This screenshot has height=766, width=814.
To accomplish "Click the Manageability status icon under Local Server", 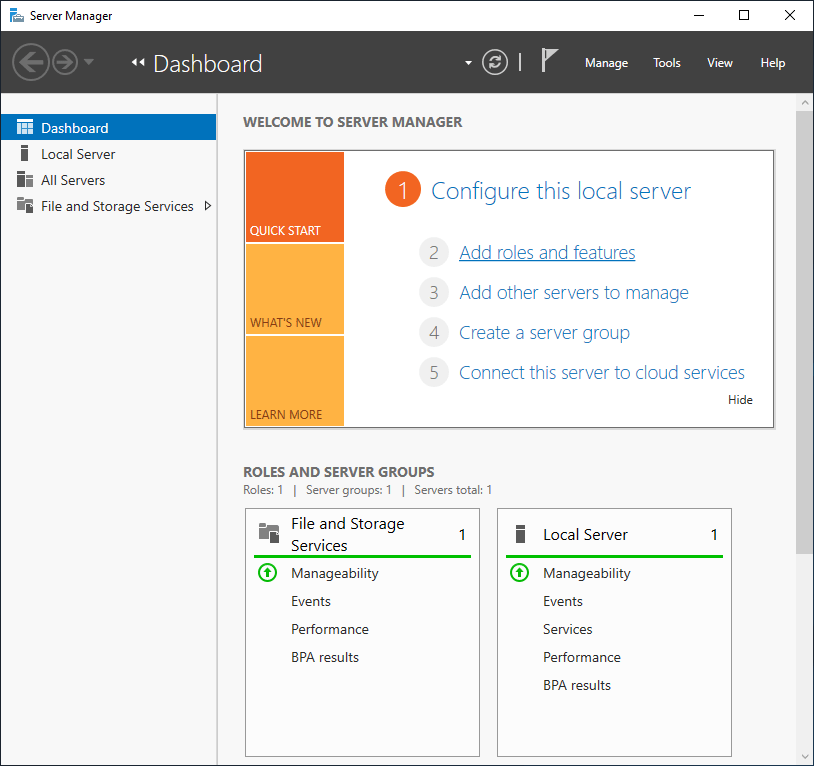I will point(520,573).
